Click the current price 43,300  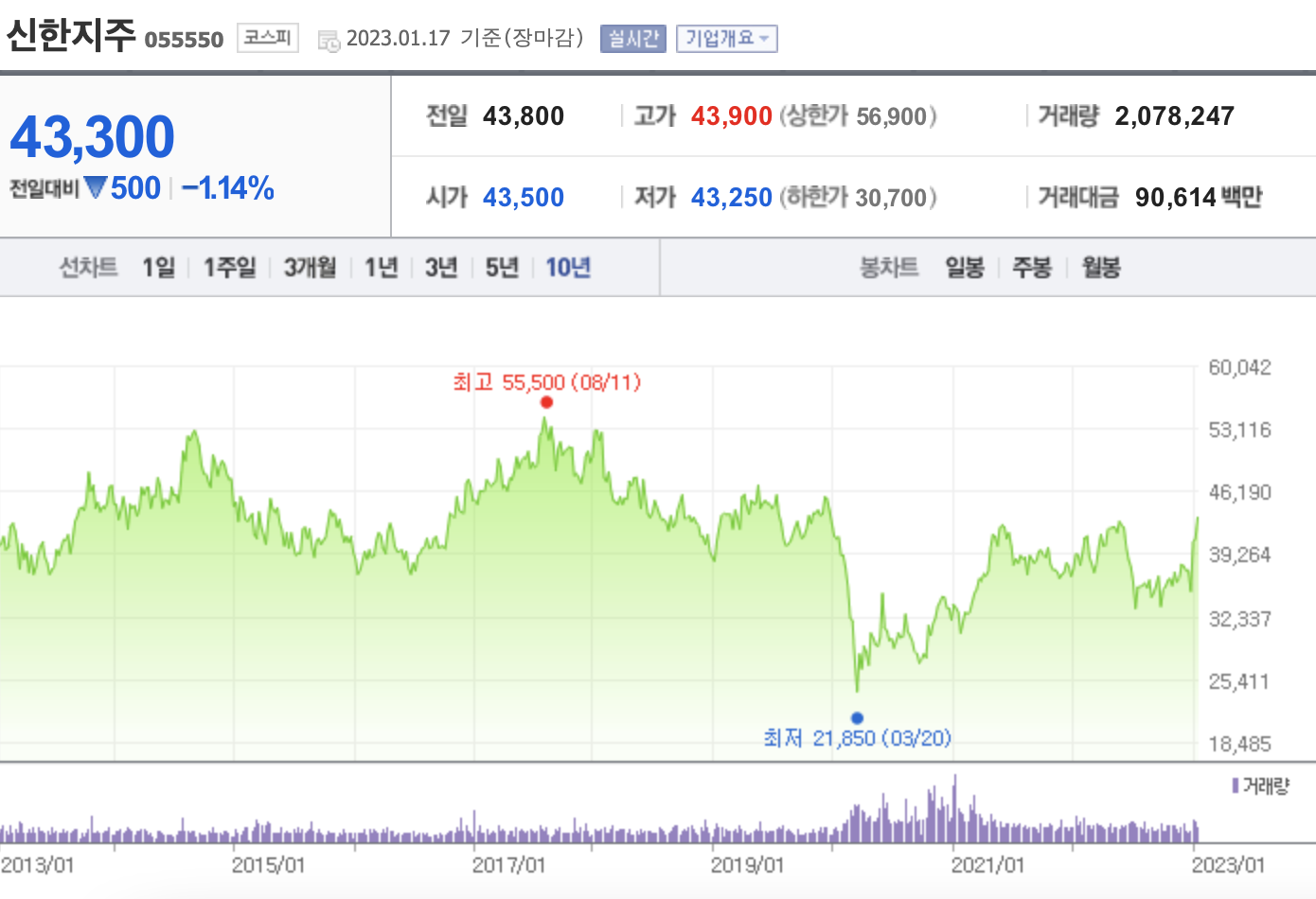coord(93,136)
